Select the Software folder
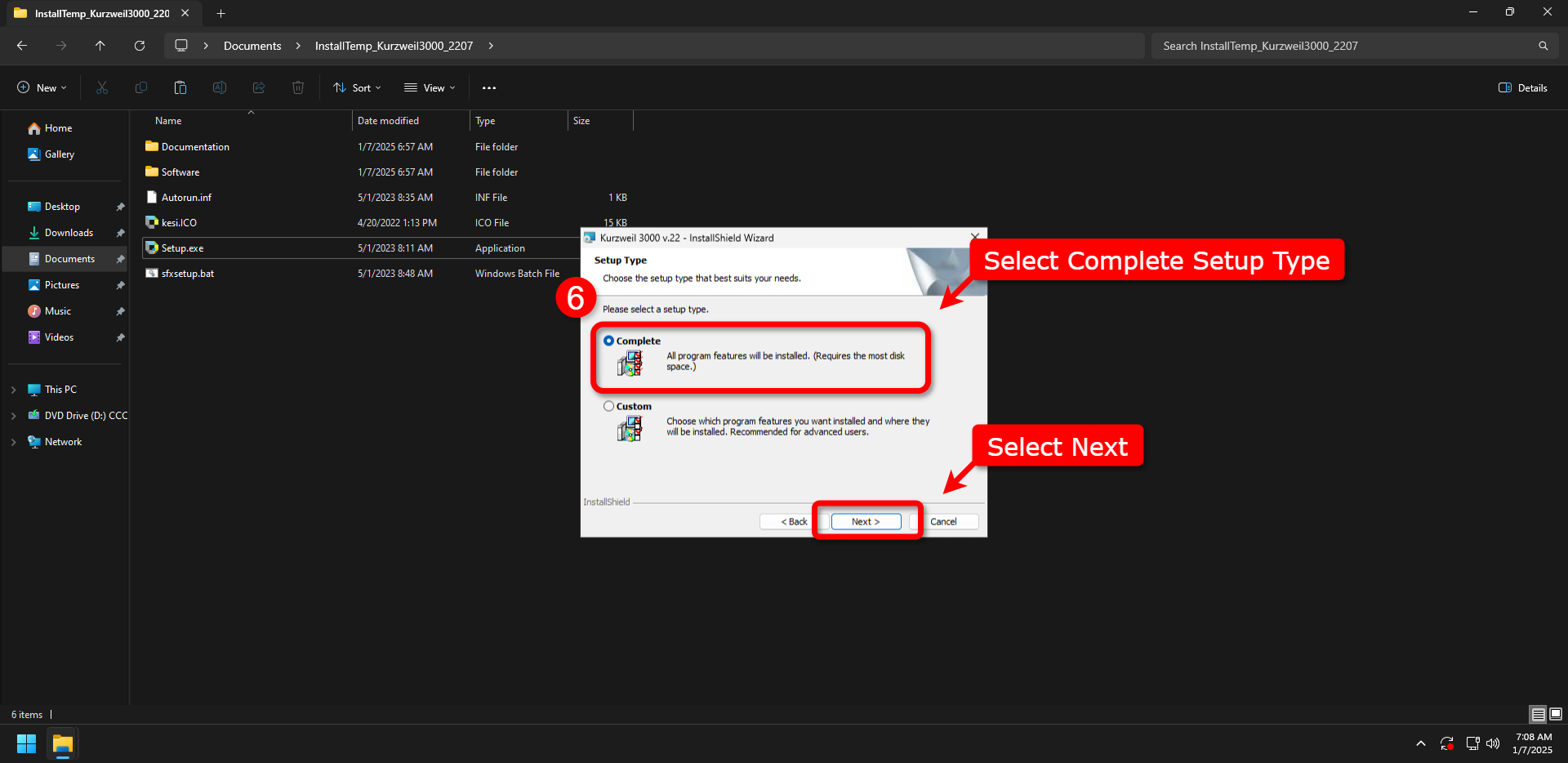This screenshot has width=1568, height=763. (x=180, y=172)
